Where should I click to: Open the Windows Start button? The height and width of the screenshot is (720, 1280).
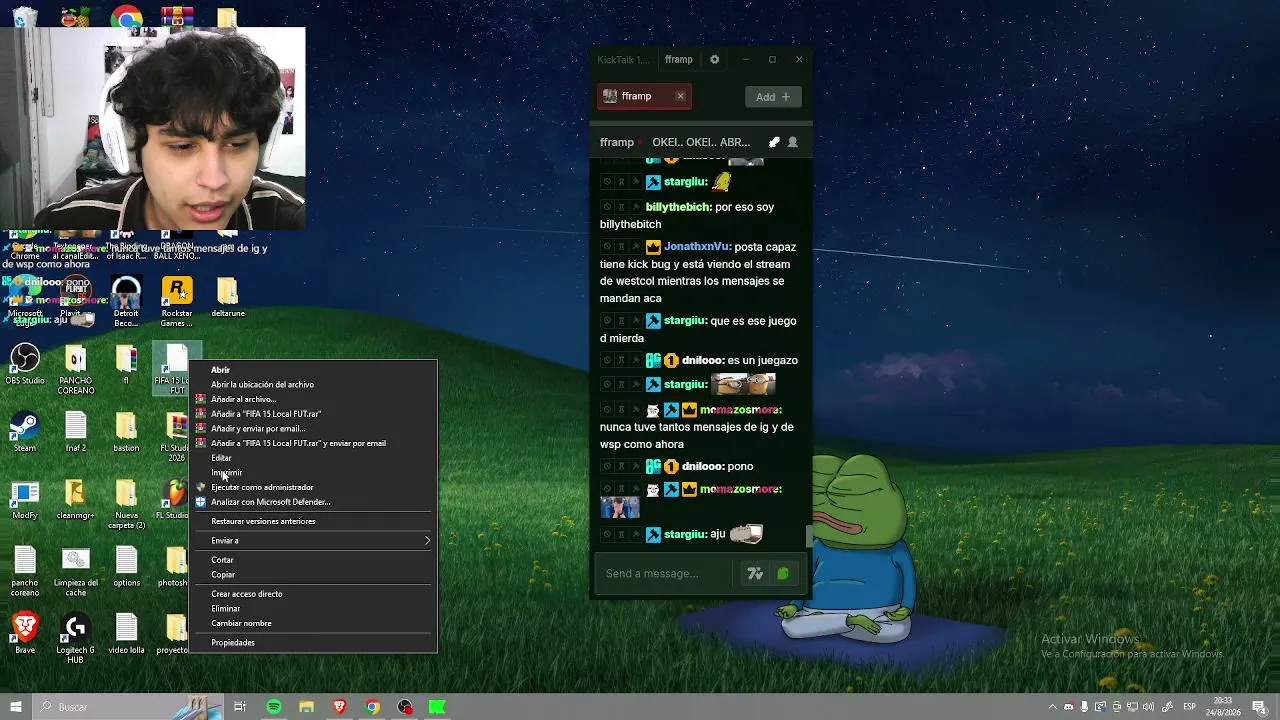coord(16,707)
